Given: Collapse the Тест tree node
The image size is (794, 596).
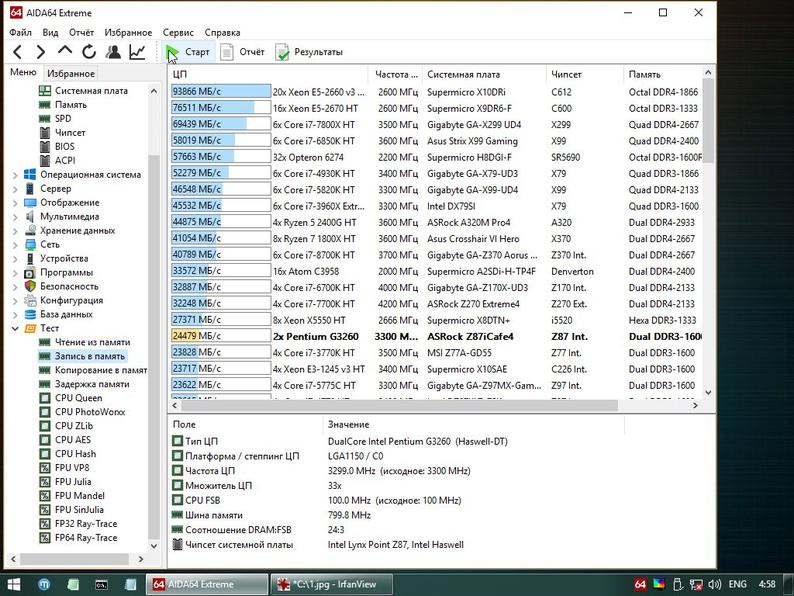Looking at the screenshot, I should pos(15,329).
